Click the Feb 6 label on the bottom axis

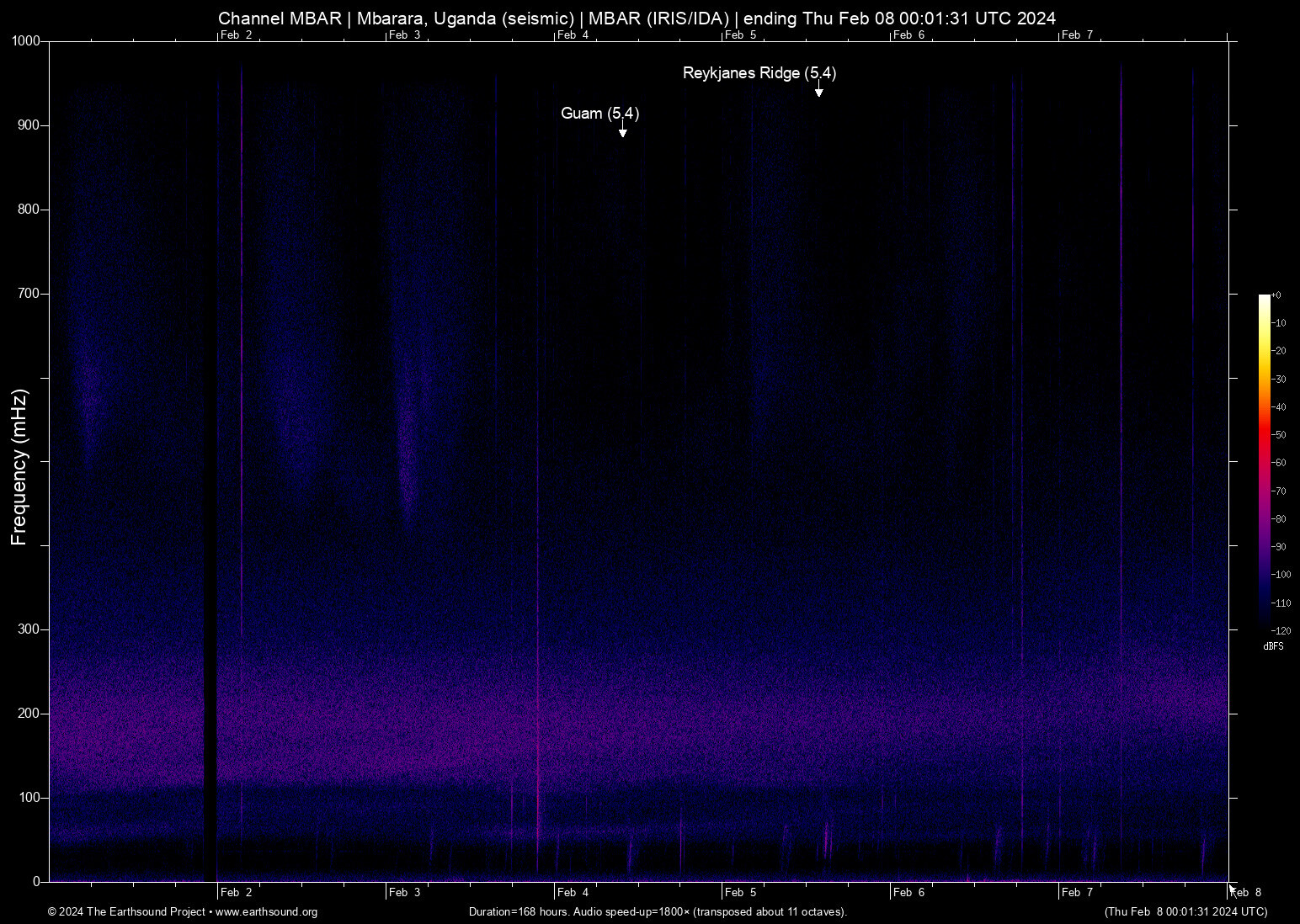(909, 892)
